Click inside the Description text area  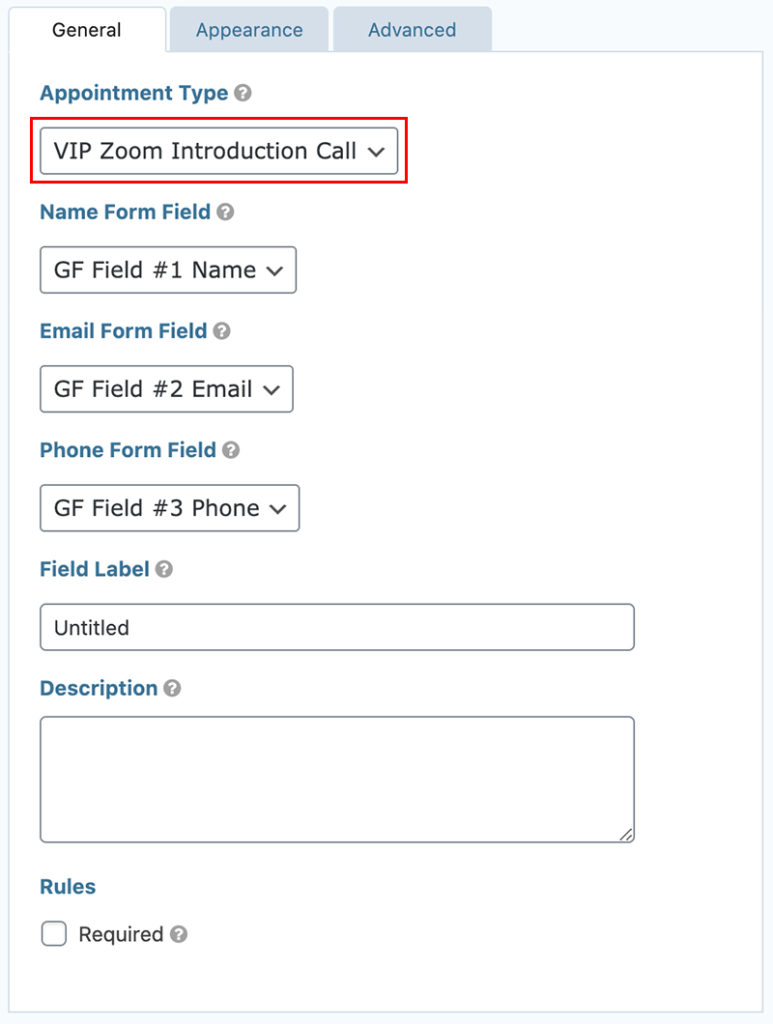pos(337,778)
